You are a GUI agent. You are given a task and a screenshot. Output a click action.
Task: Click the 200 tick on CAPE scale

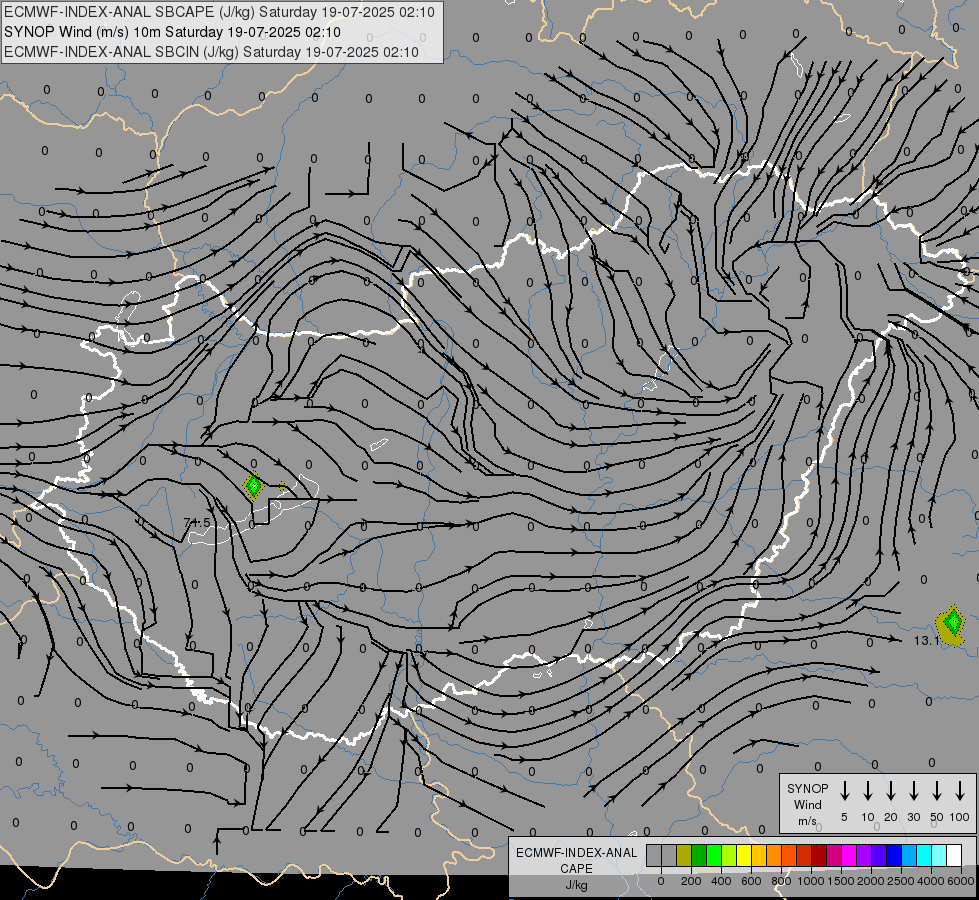point(691,881)
